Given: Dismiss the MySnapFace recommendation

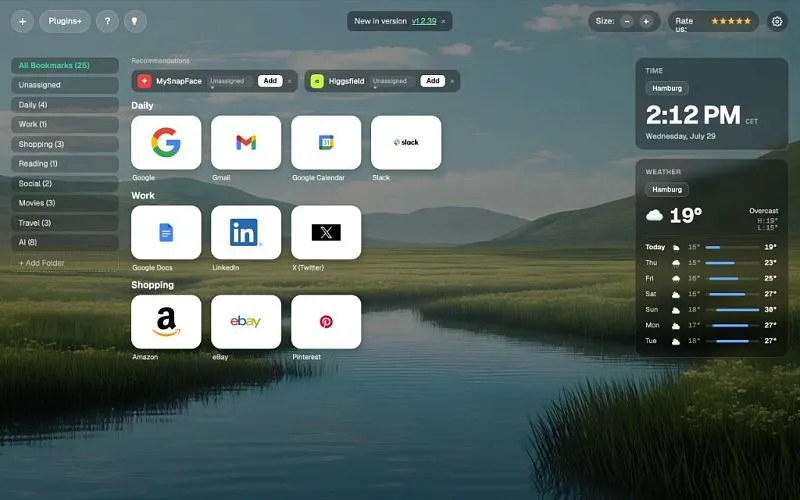Looking at the screenshot, I should tap(290, 81).
